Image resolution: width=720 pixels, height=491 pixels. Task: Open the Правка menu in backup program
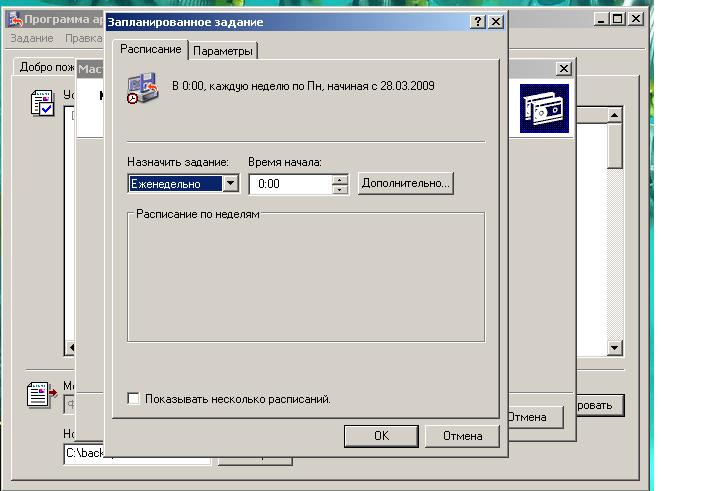click(x=84, y=38)
